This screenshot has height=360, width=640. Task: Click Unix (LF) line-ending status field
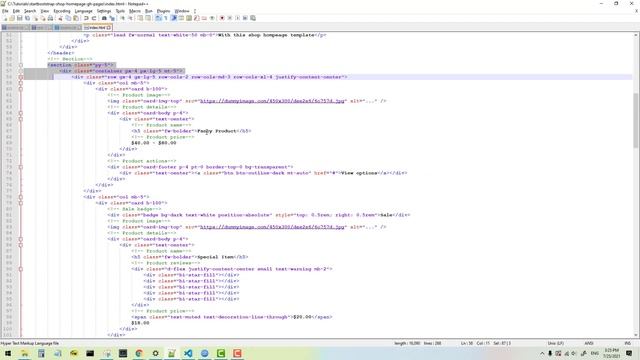(556, 343)
